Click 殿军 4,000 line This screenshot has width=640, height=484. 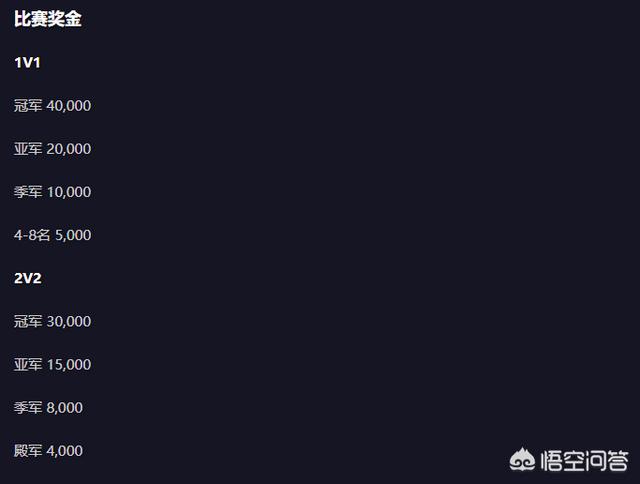pyautogui.click(x=48, y=451)
